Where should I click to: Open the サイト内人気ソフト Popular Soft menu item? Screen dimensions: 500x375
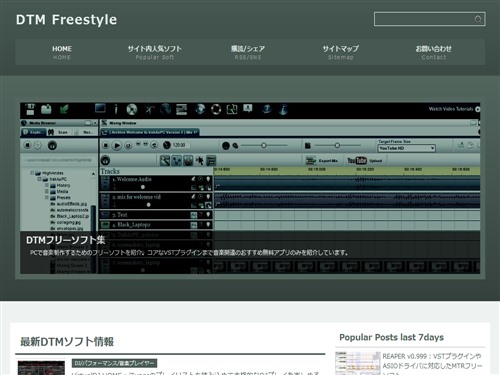tap(155, 52)
